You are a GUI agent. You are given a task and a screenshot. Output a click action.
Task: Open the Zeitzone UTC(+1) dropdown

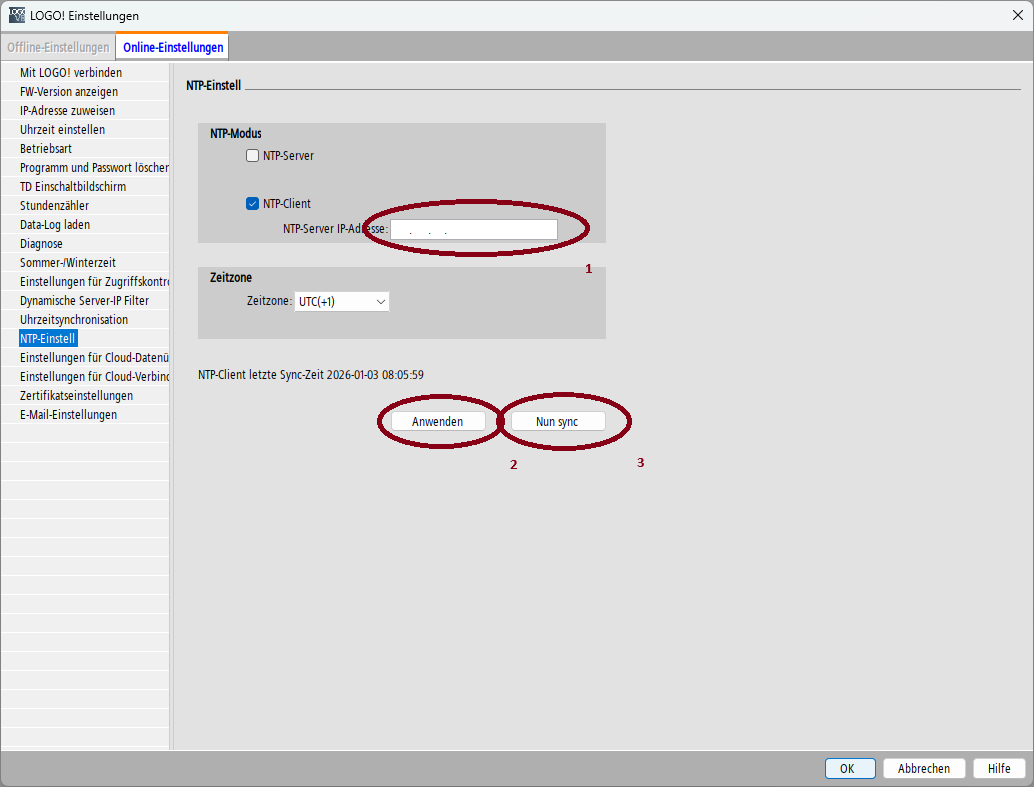(x=342, y=301)
